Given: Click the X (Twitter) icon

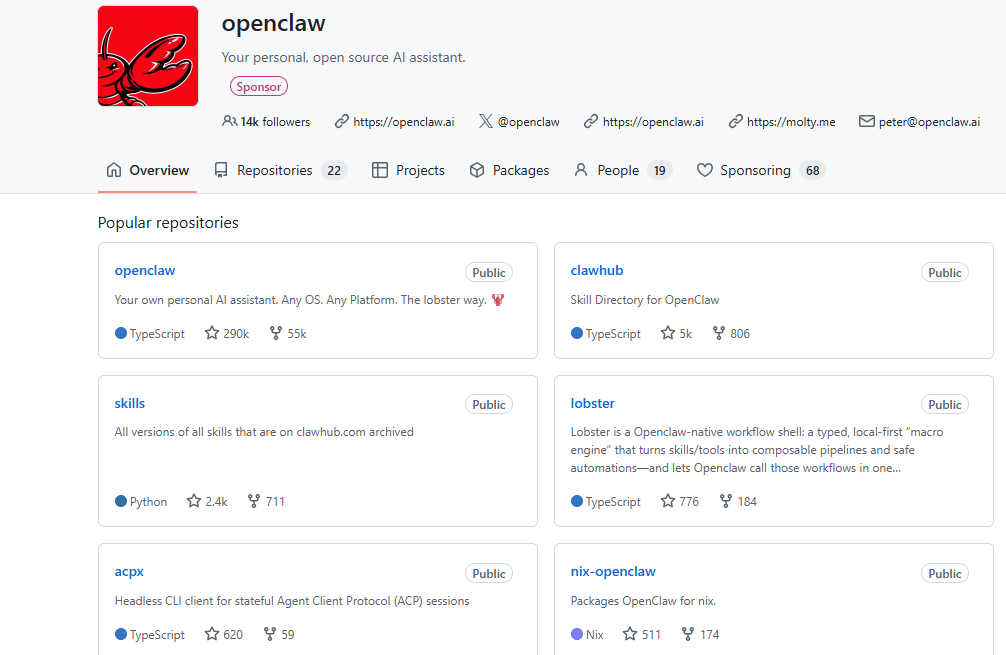Looking at the screenshot, I should [484, 121].
